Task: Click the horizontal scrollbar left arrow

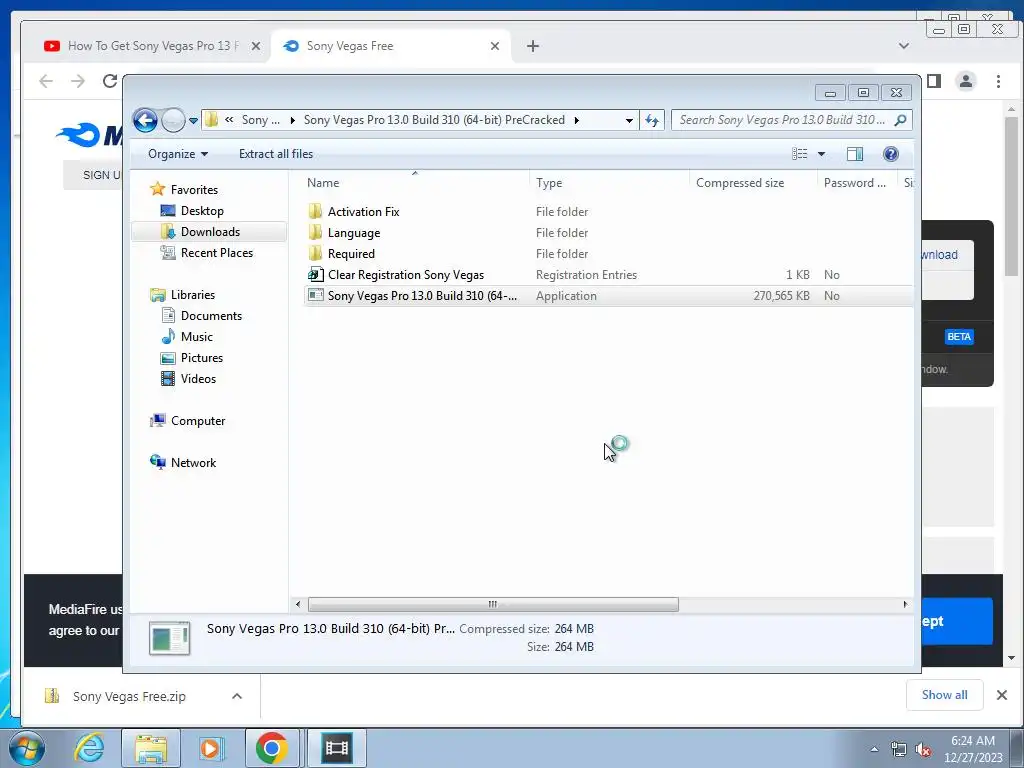Action: coord(298,604)
